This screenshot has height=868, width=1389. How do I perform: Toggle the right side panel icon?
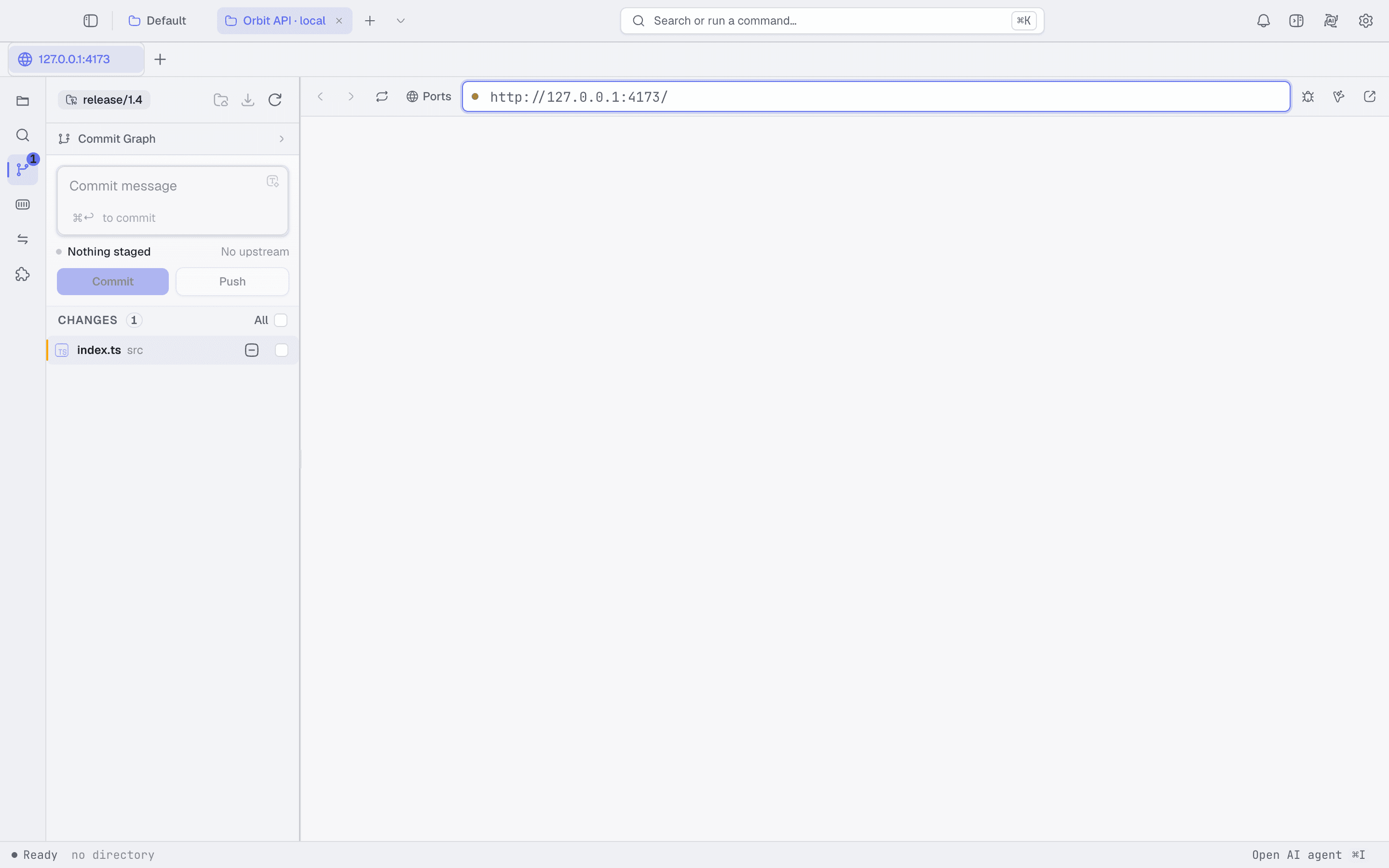[x=1296, y=21]
